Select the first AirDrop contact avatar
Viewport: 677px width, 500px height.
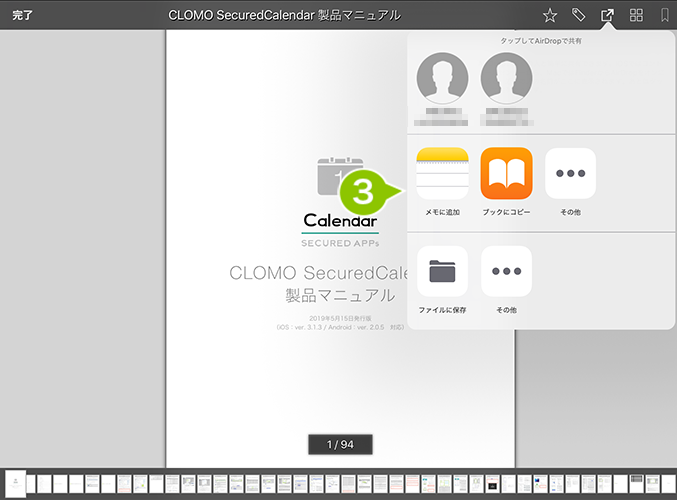[x=442, y=78]
